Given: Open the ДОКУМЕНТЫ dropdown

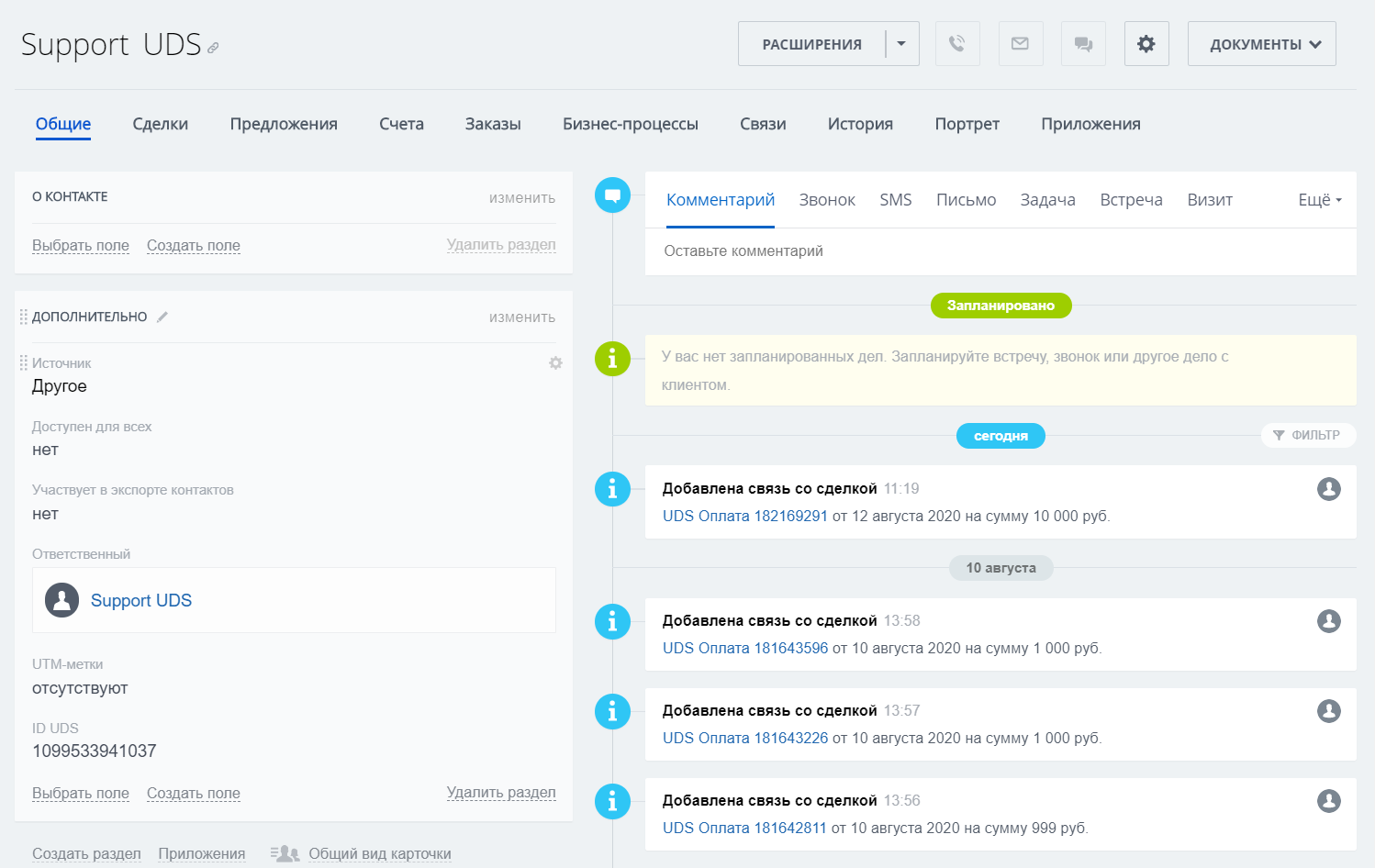Looking at the screenshot, I should click(x=1262, y=43).
